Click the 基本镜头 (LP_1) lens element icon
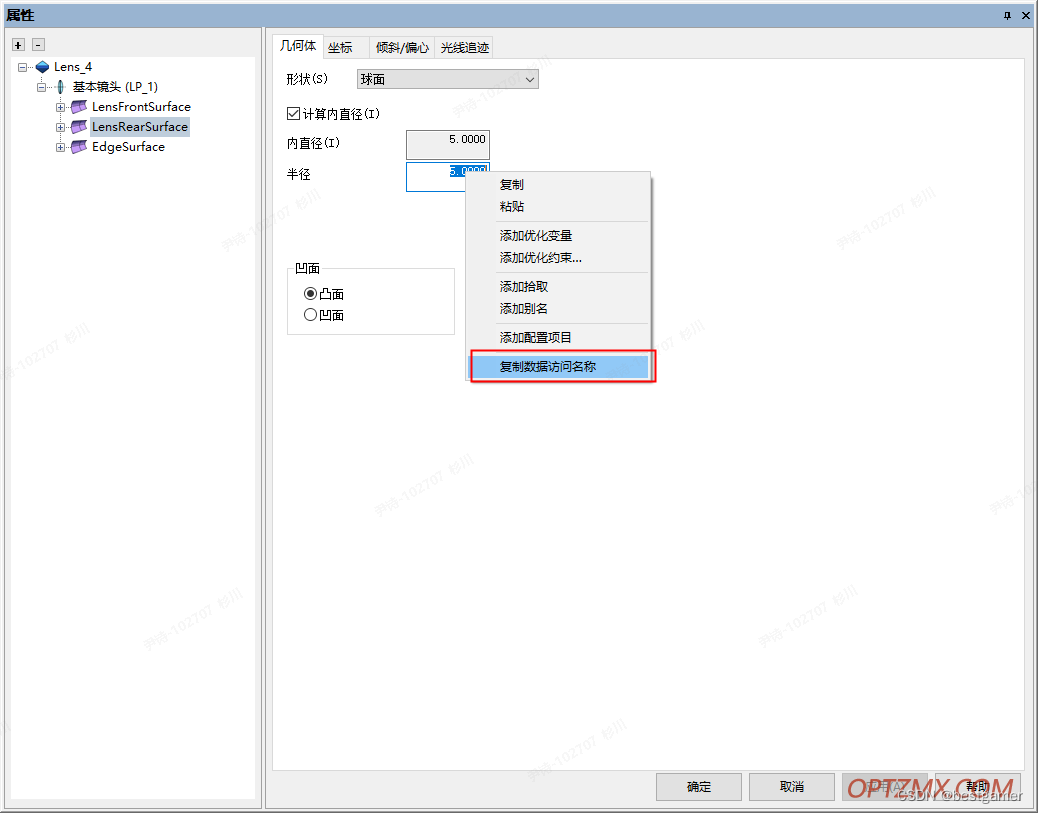The image size is (1038, 813). coord(61,86)
